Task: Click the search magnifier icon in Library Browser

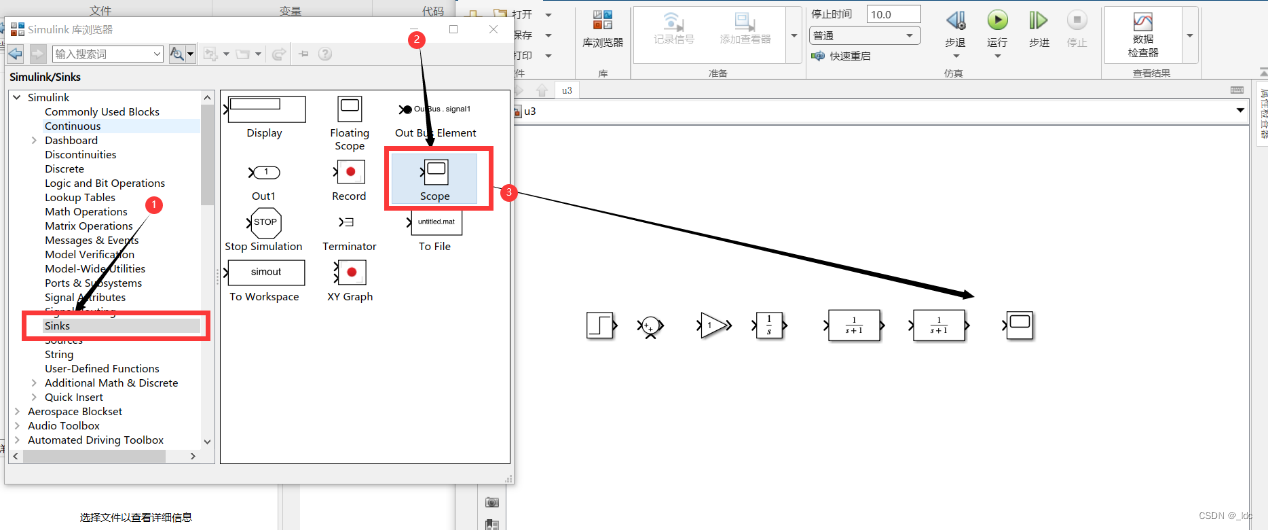Action: coord(178,54)
